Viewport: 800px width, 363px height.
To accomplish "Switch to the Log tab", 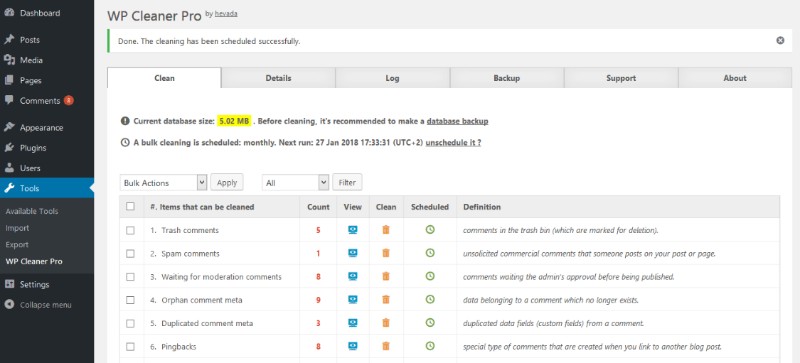I will pos(392,78).
